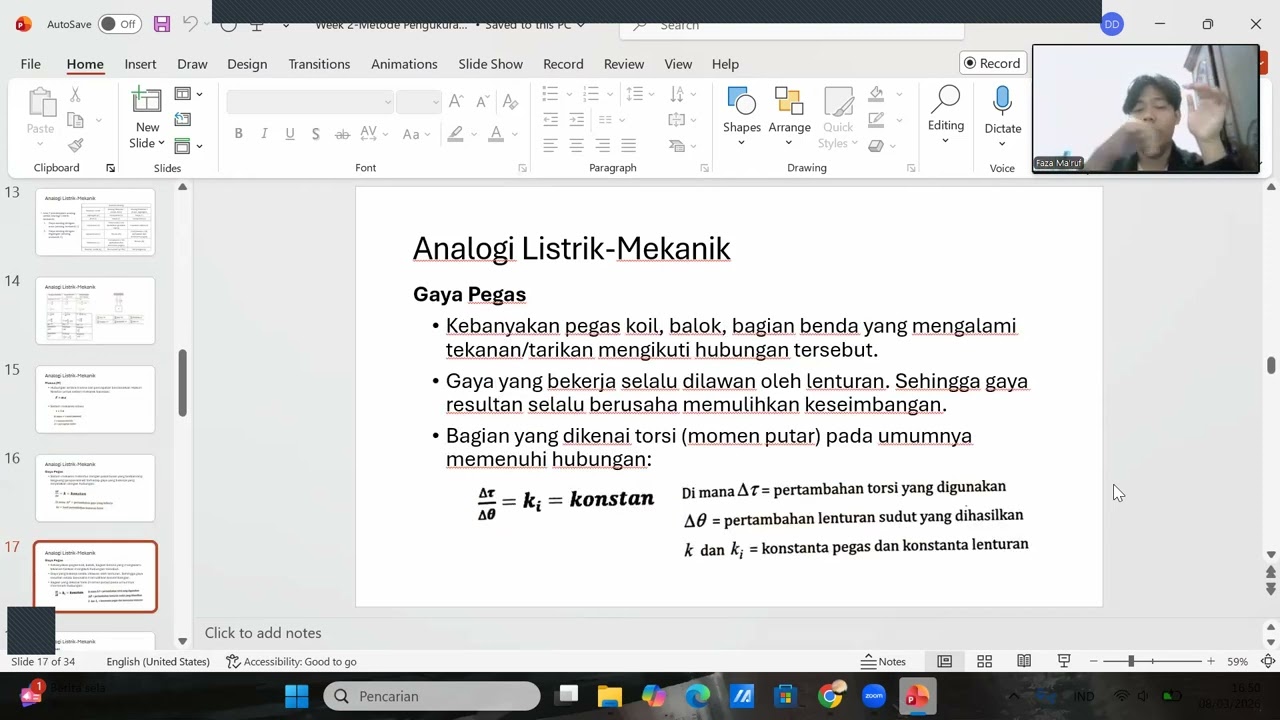
Task: Align text left icon
Action: [550, 146]
